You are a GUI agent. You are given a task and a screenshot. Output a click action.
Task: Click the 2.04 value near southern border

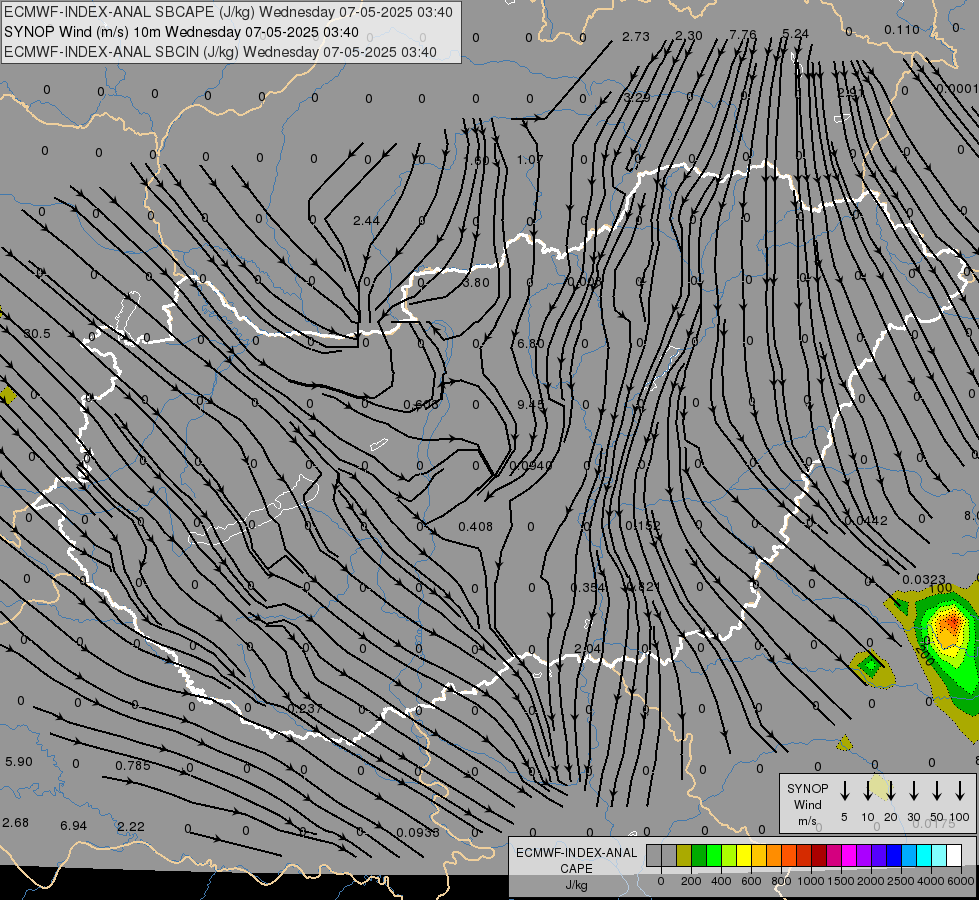click(587, 648)
